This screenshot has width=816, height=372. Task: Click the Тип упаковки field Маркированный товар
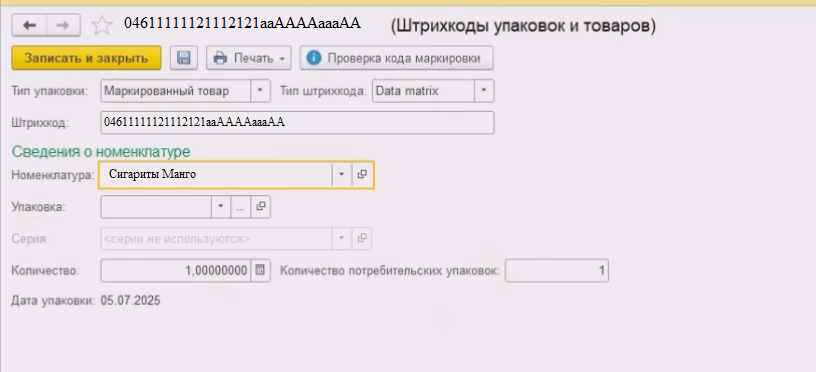pos(176,91)
